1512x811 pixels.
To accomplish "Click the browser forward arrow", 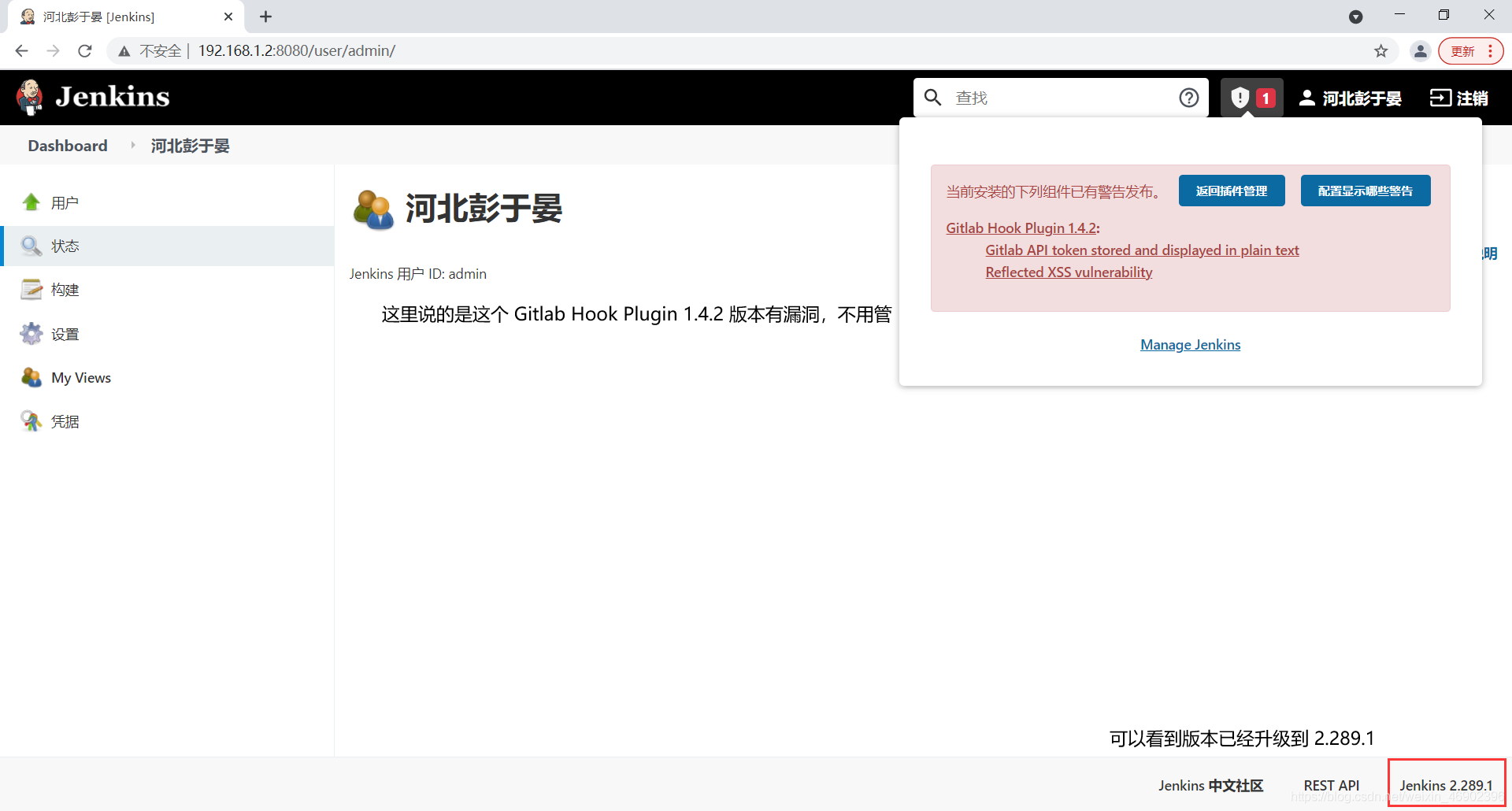I will (x=53, y=50).
